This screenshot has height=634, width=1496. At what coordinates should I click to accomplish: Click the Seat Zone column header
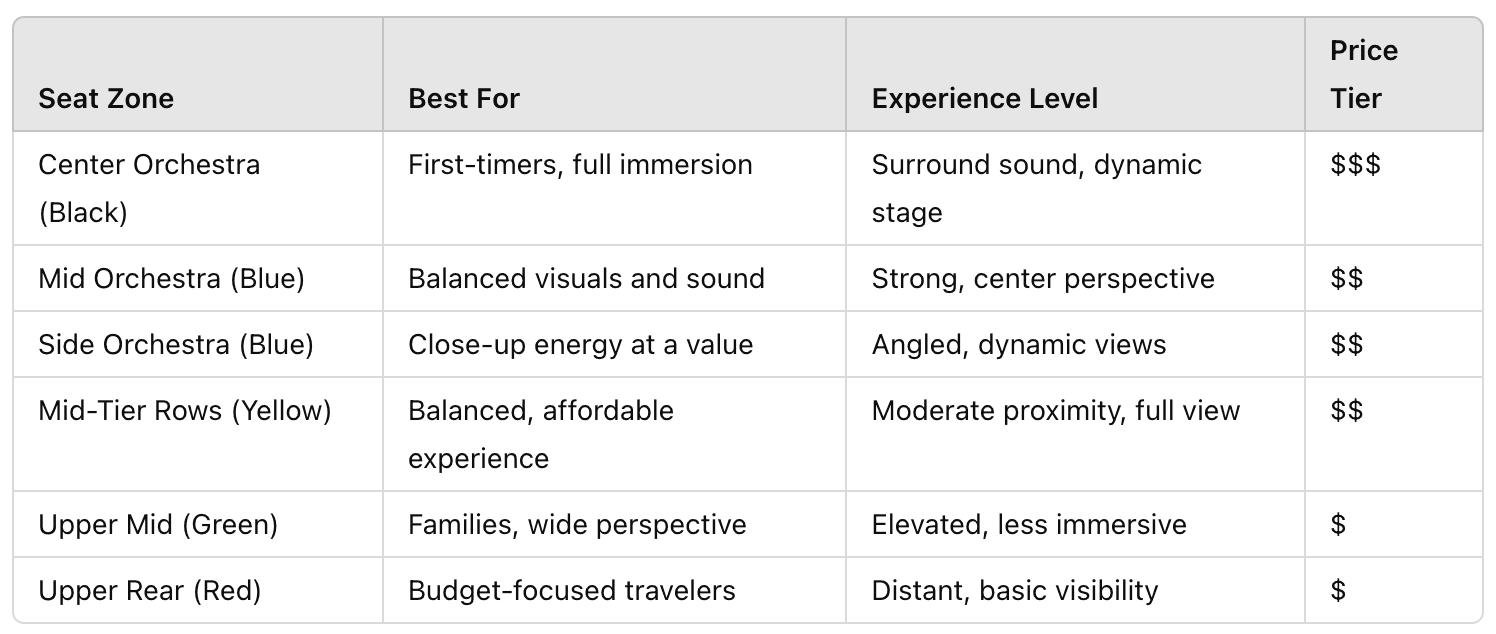tap(106, 98)
